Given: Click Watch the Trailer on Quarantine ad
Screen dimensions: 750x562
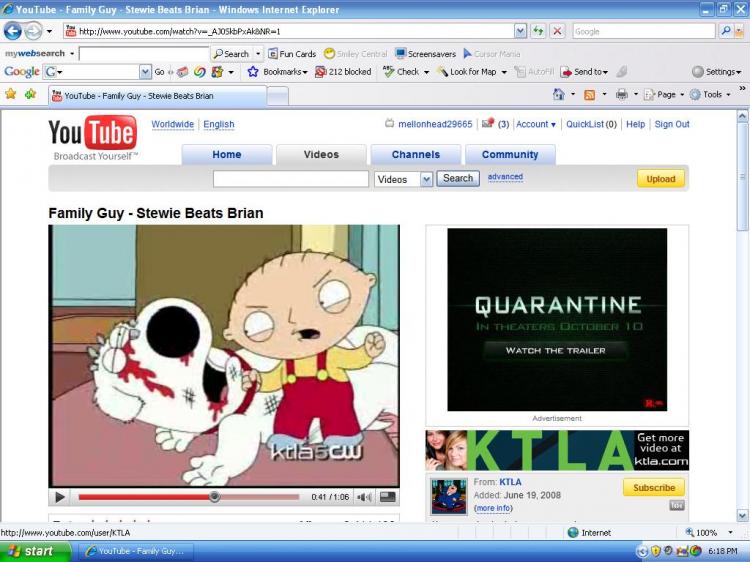Looking at the screenshot, I should pyautogui.click(x=555, y=351).
